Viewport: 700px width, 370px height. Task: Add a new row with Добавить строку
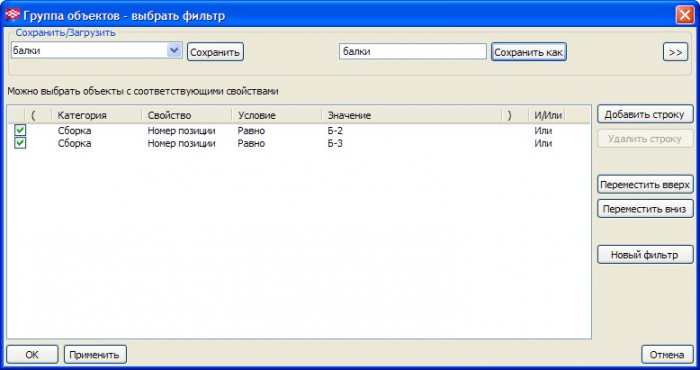(645, 114)
